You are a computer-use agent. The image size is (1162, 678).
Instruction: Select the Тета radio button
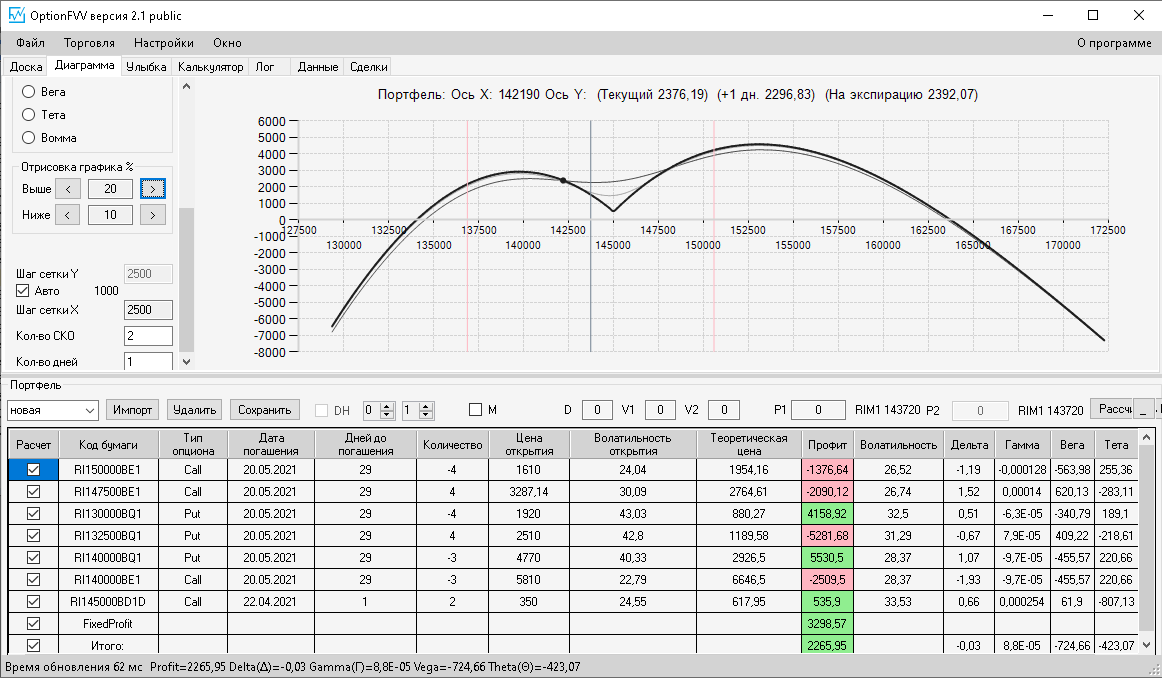tap(28, 115)
